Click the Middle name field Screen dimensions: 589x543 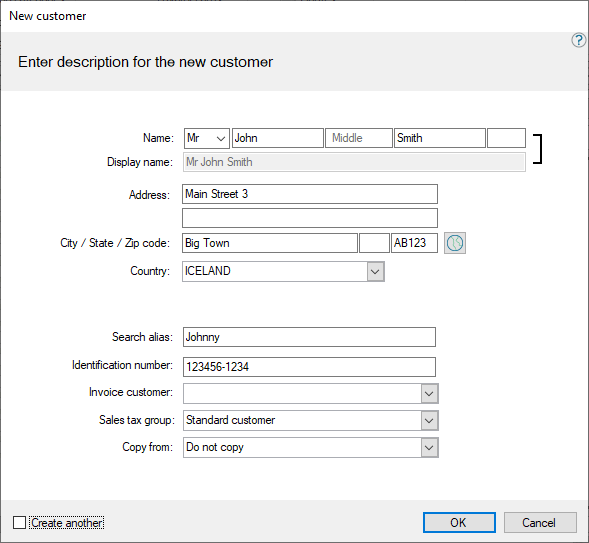[x=359, y=138]
